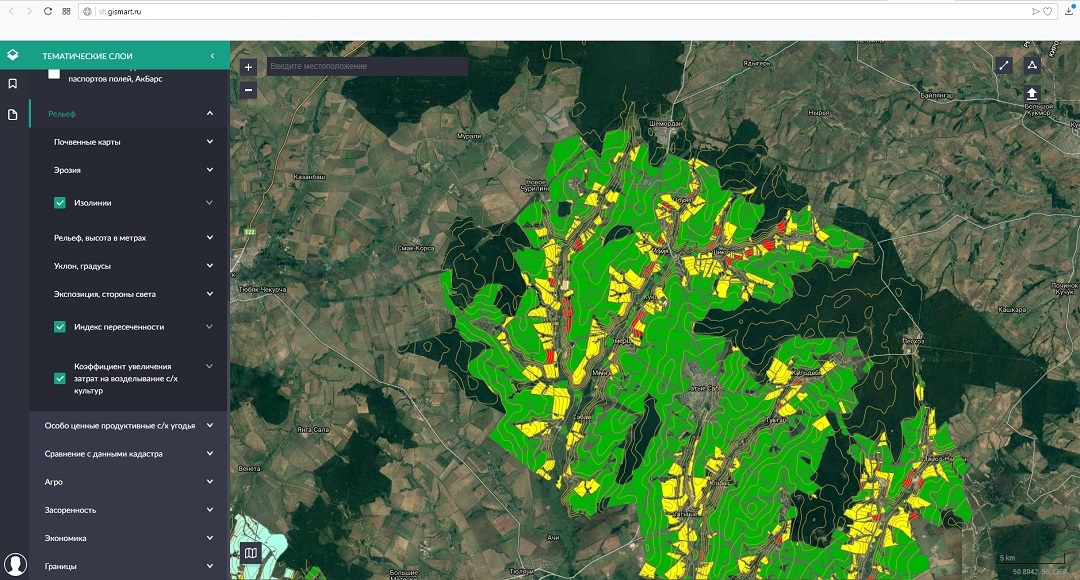Click the upload arrow map button
The image size is (1080, 580).
[1032, 93]
